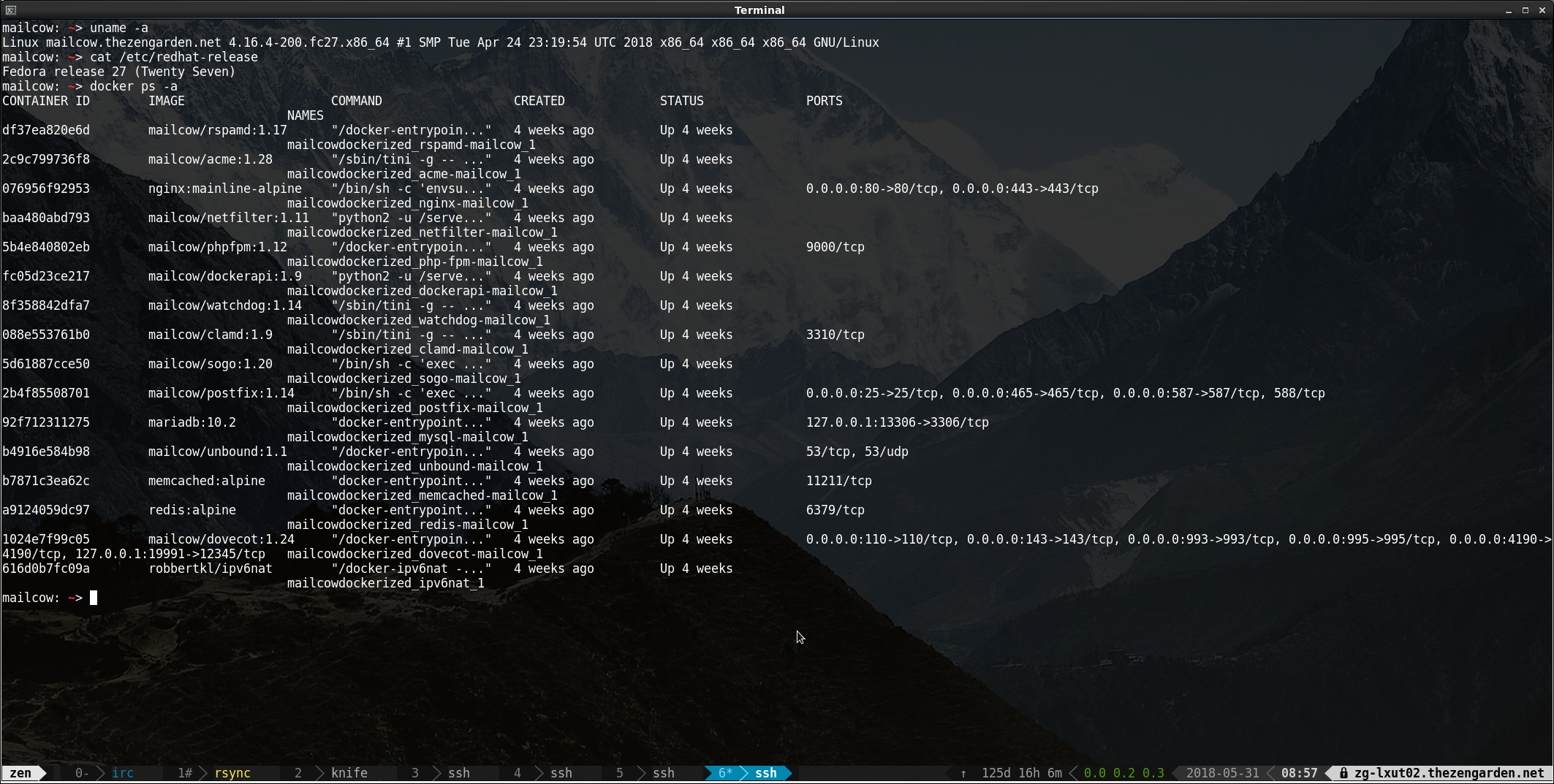Click port mapping 127.0.0.1:13306->3306/tcp
Screen dimensions: 1554x784
[898, 422]
